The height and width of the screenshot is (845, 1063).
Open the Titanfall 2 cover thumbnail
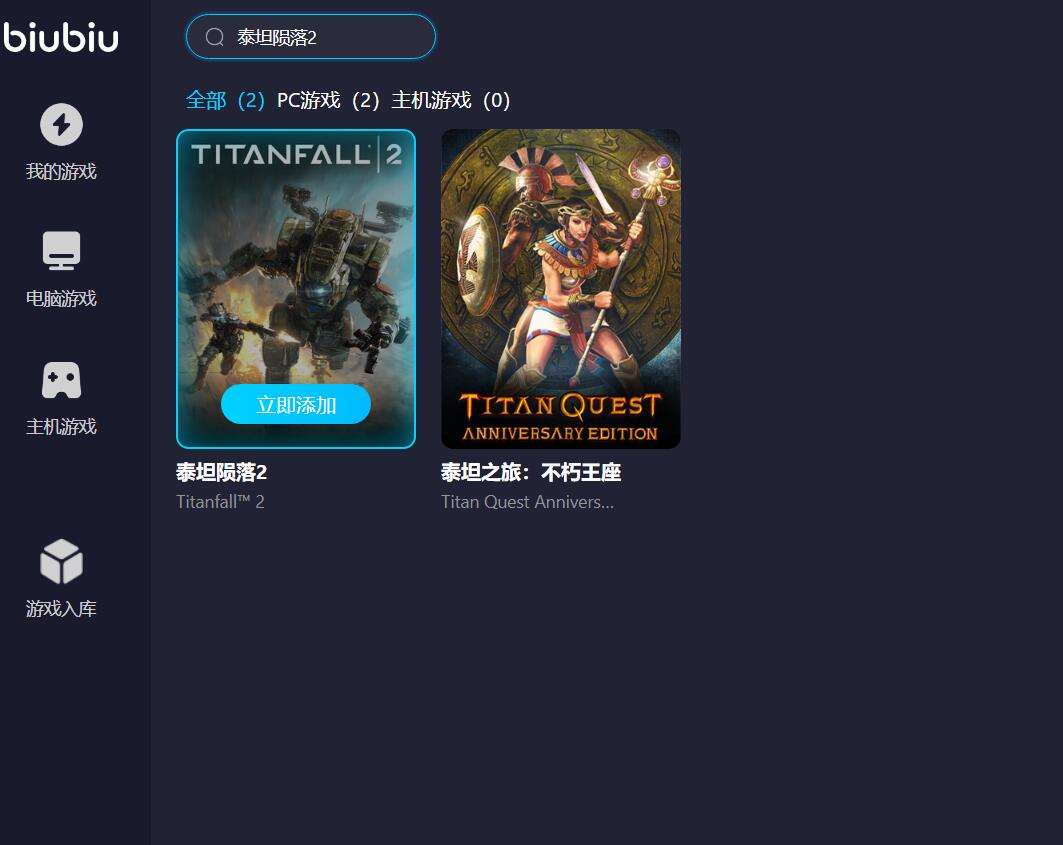pyautogui.click(x=296, y=288)
